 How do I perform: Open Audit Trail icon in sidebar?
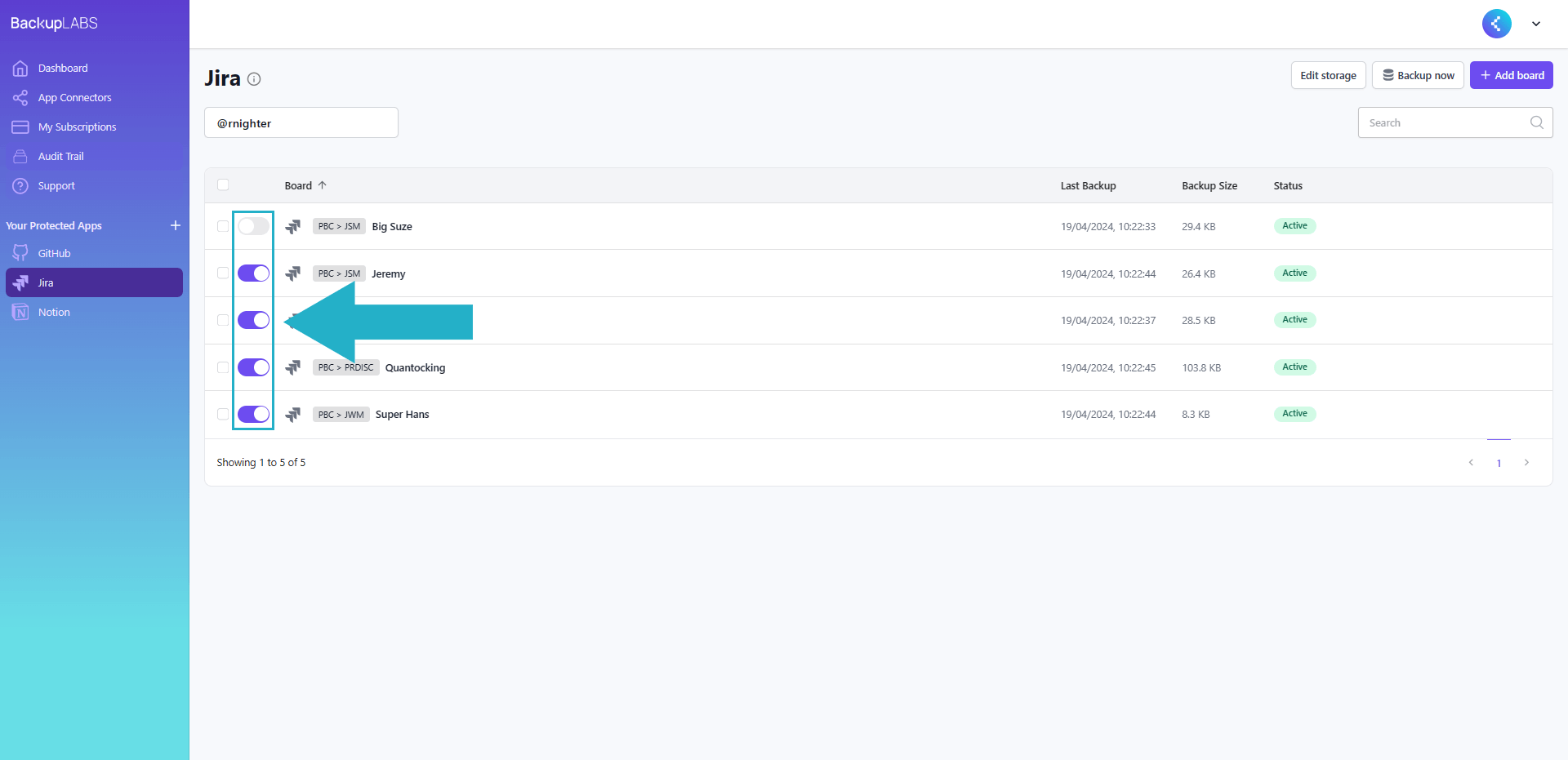20,157
